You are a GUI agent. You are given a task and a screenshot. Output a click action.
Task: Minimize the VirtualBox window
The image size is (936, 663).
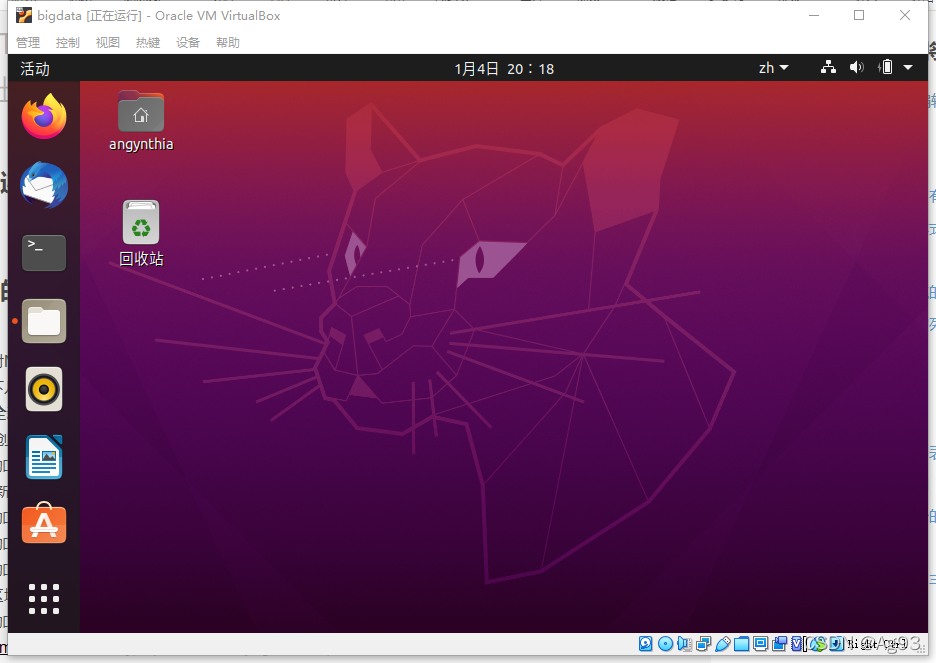point(814,15)
